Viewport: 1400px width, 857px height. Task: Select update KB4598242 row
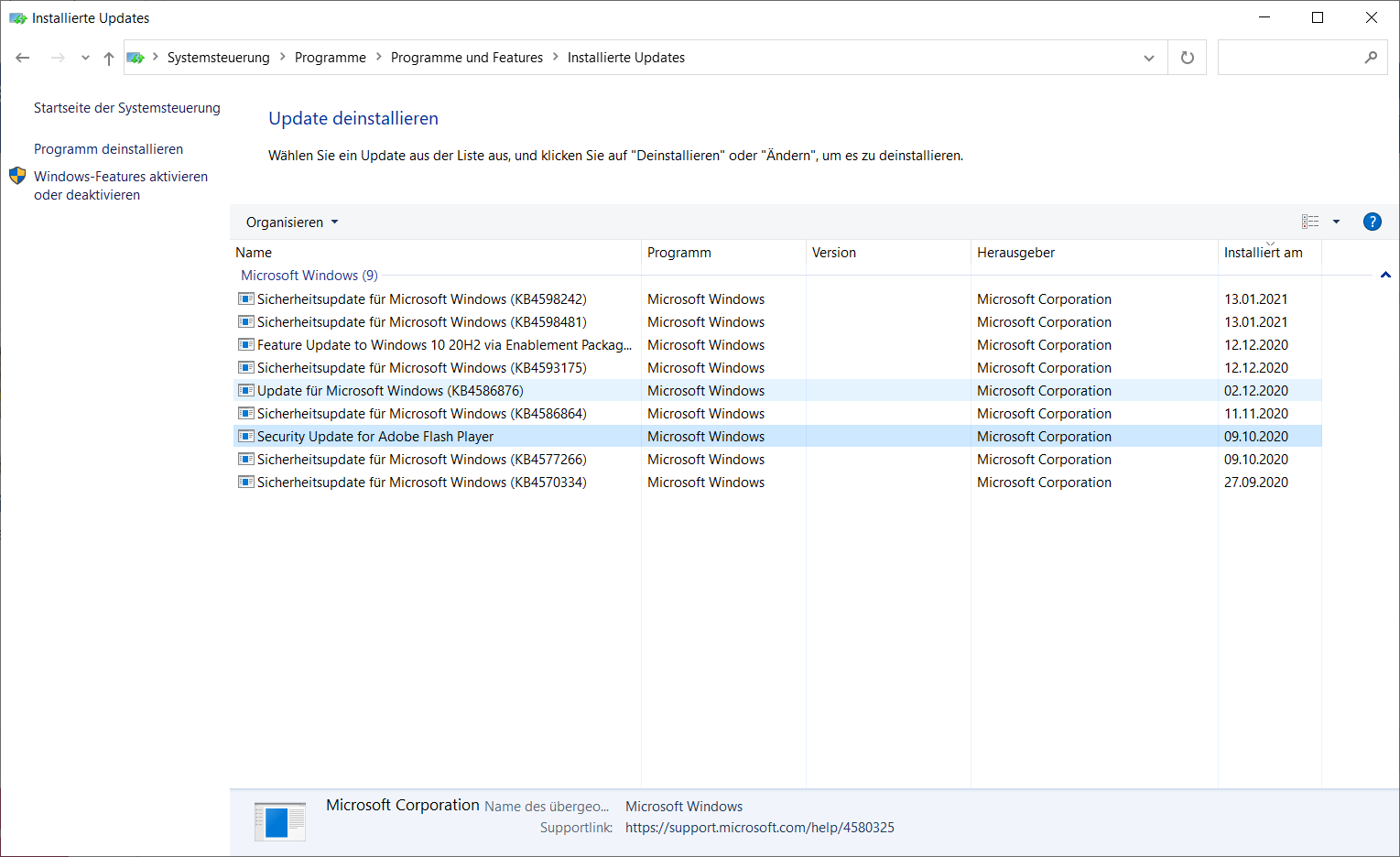point(776,299)
